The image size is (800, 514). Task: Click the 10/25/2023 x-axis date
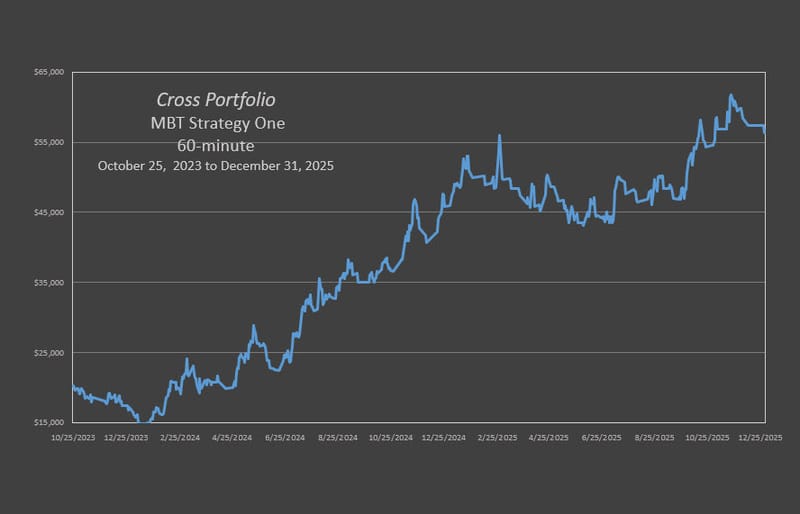point(75,438)
